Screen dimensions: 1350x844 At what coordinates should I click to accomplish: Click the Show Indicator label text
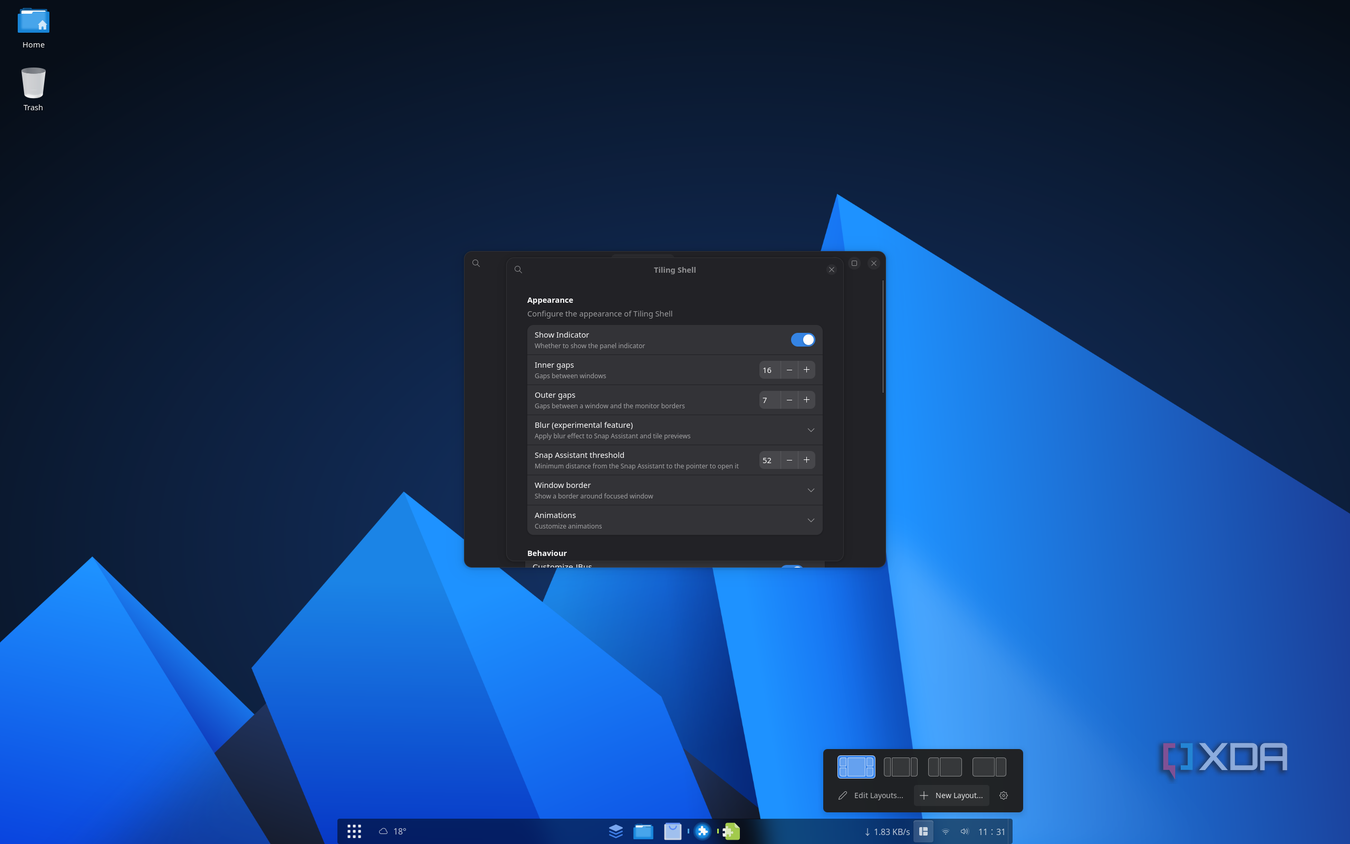pyautogui.click(x=561, y=335)
